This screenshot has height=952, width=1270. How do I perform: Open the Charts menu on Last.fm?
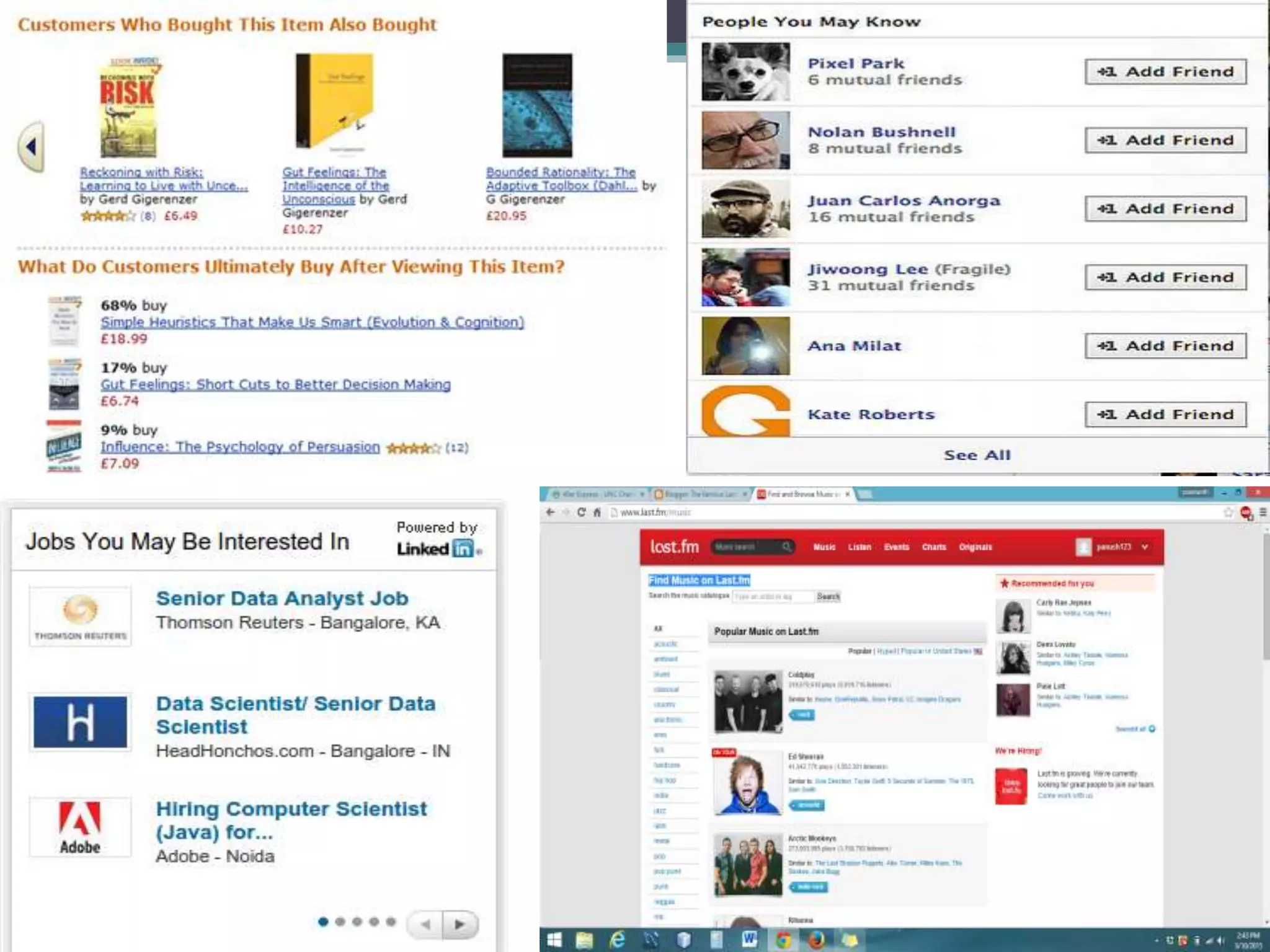(x=933, y=547)
